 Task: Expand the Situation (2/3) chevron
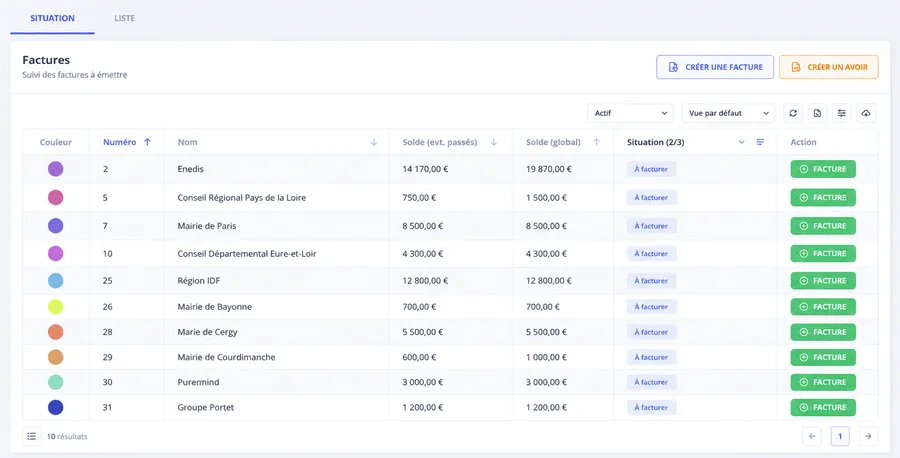click(x=742, y=142)
